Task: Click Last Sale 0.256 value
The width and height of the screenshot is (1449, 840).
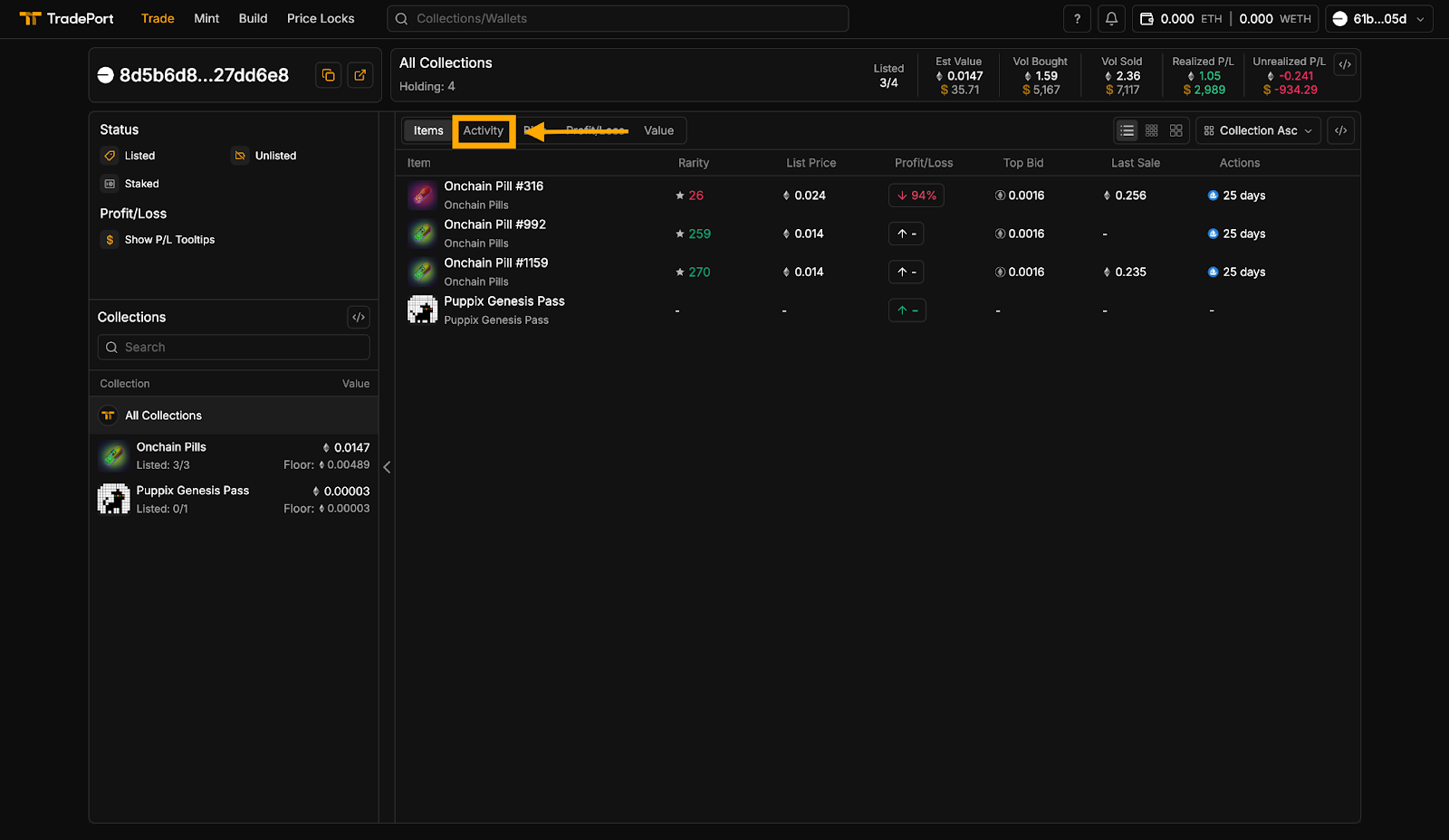Action: tap(1125, 196)
